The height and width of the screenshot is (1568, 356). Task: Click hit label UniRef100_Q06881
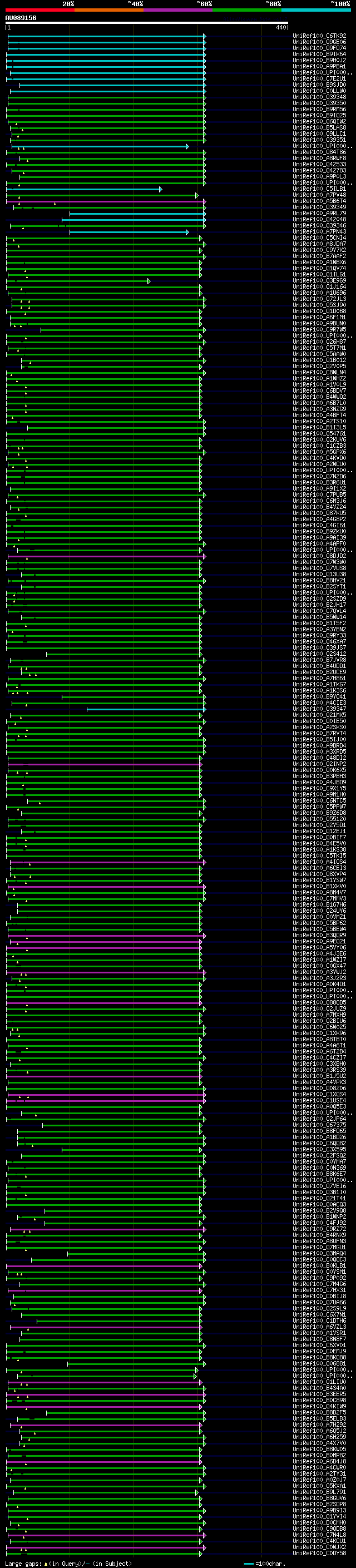[319, 1363]
